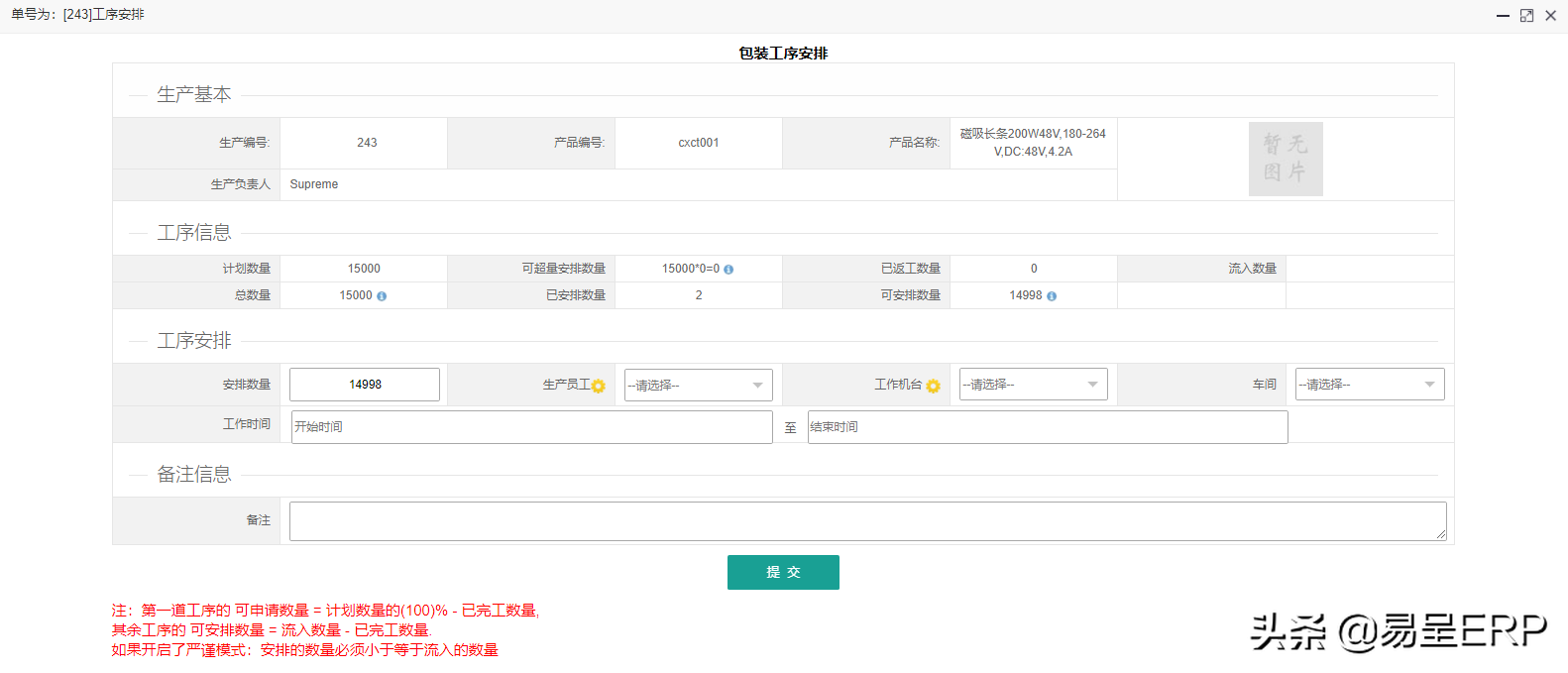Focus the 安排数量 input field

coord(365,385)
